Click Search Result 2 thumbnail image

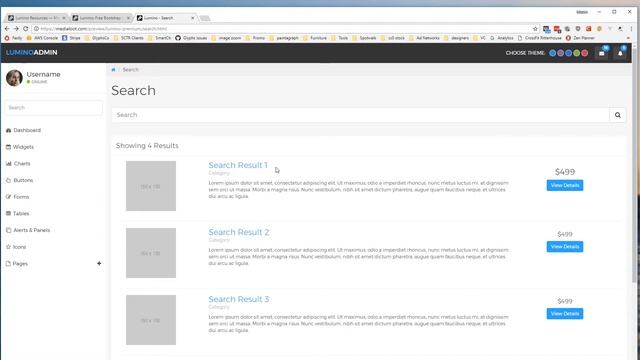(x=151, y=253)
